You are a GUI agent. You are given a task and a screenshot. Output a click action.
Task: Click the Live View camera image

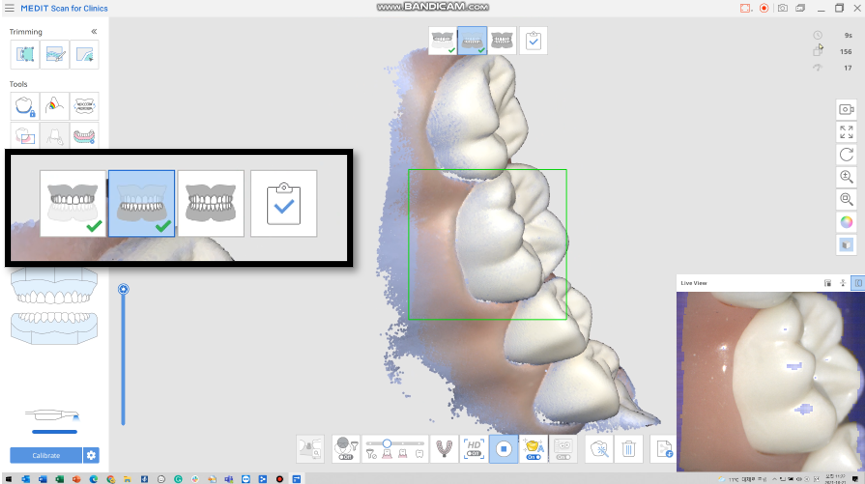(x=770, y=381)
